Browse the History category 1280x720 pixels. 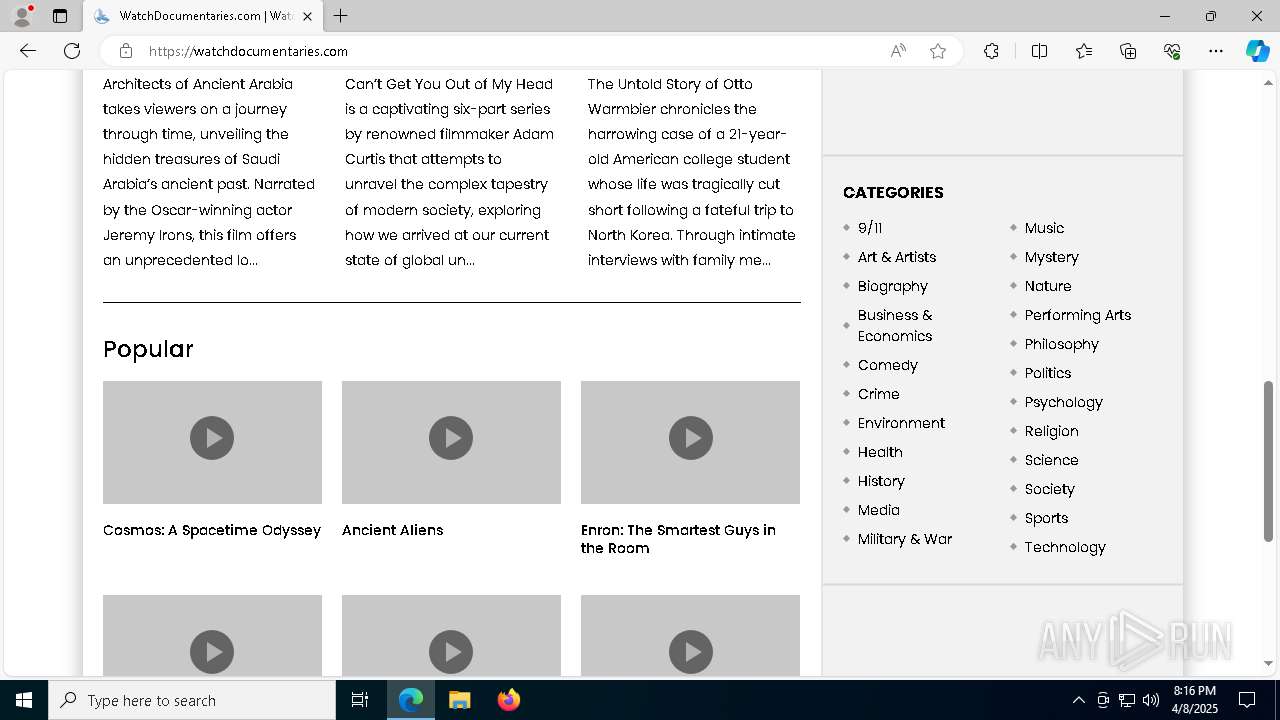881,481
